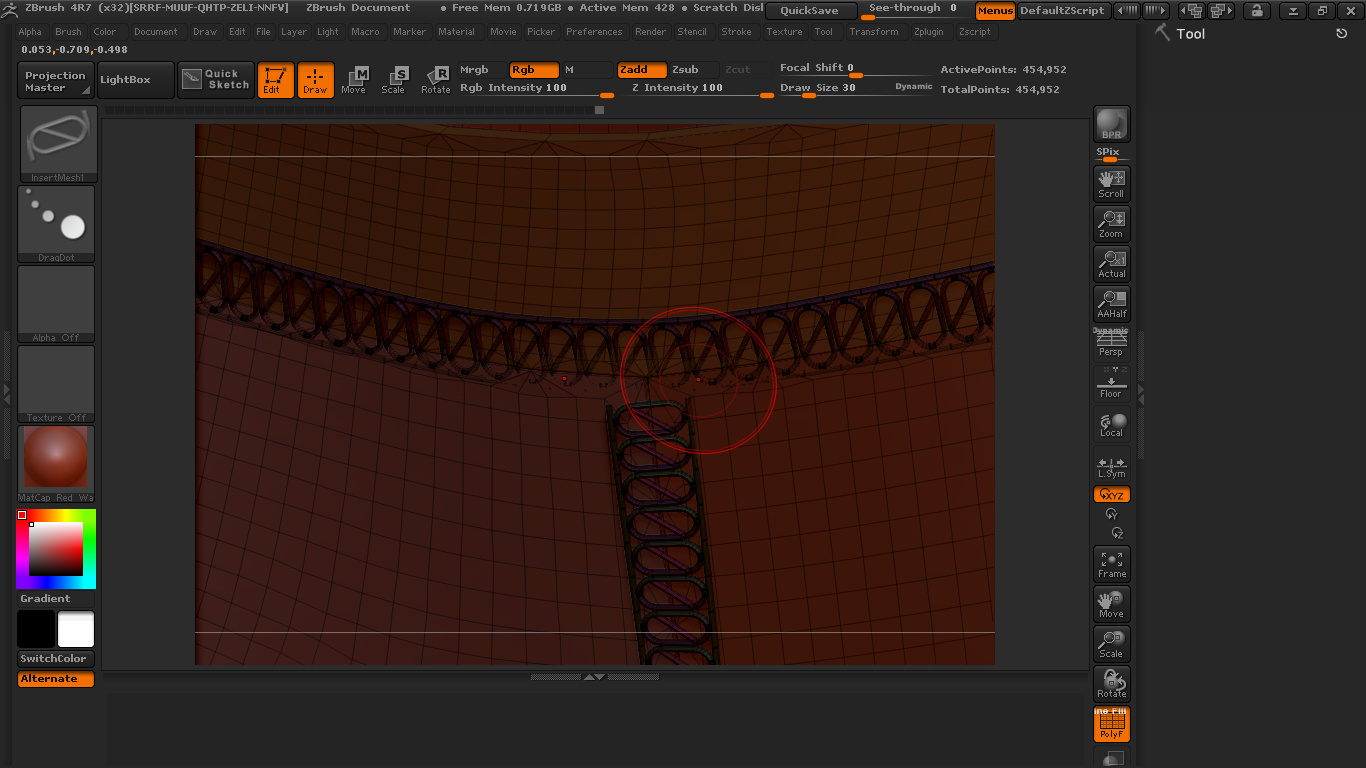Select the Zoom canvas tool
This screenshot has width=1366, height=768.
1111,224
